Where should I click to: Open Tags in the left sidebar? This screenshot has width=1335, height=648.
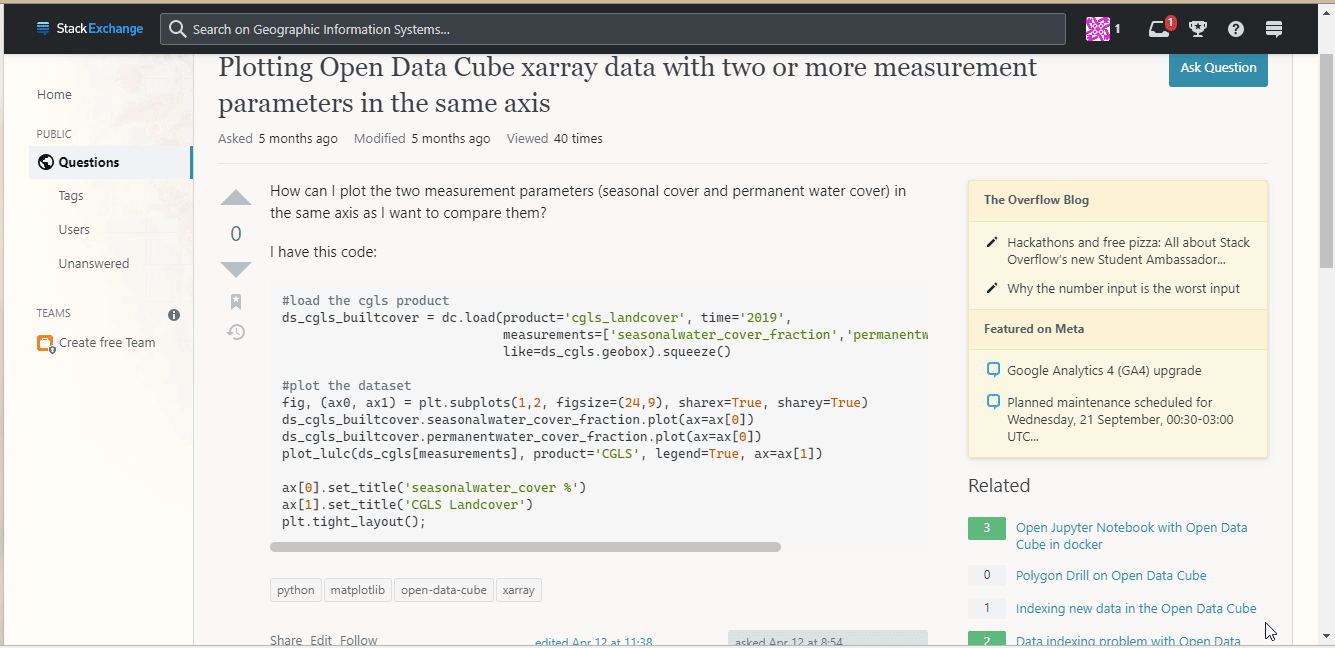pos(71,196)
